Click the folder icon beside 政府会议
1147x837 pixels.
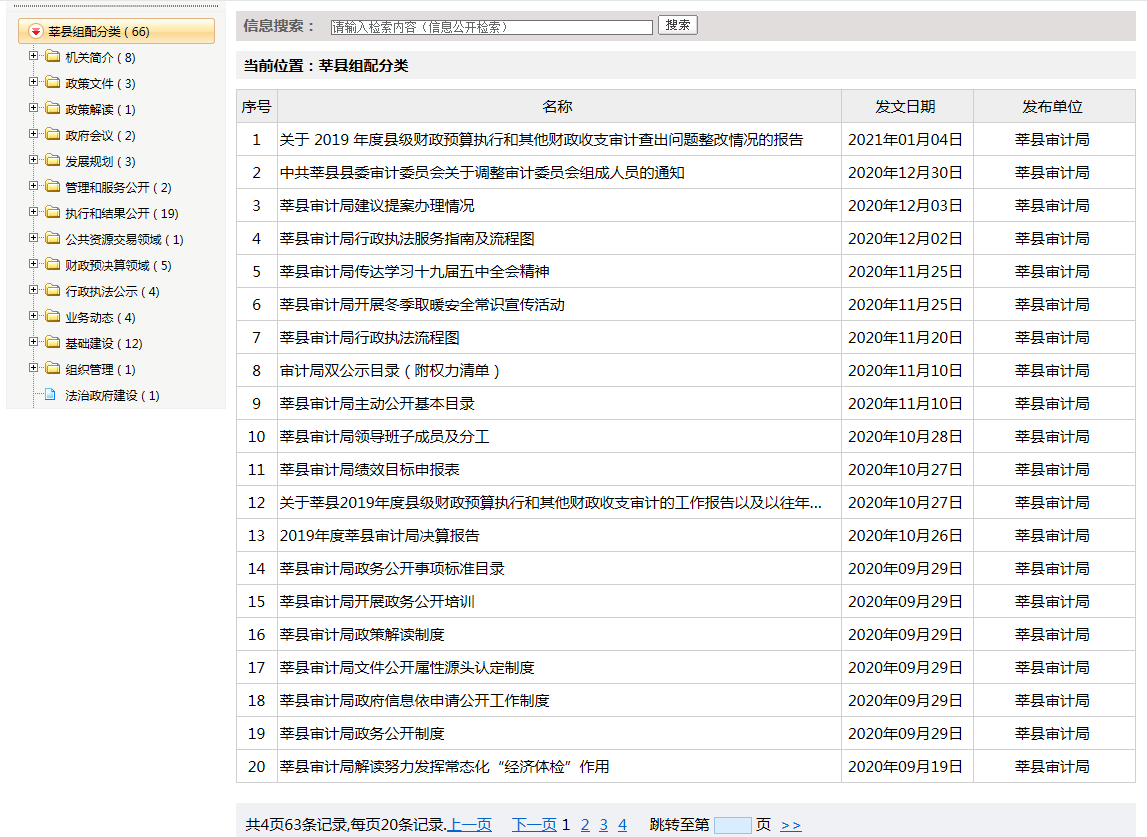pyautogui.click(x=53, y=134)
